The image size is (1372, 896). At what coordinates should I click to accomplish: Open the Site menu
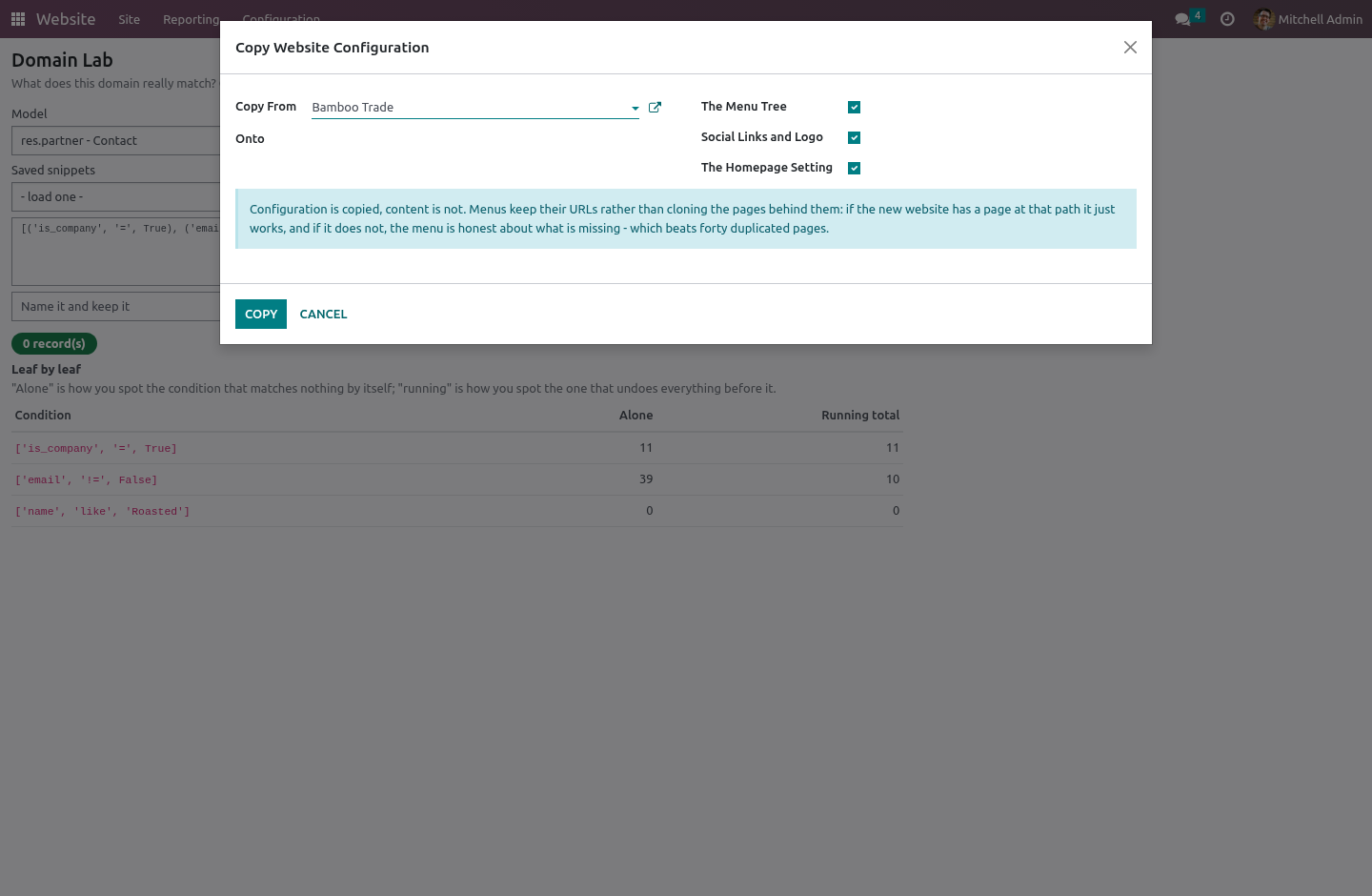(x=130, y=19)
